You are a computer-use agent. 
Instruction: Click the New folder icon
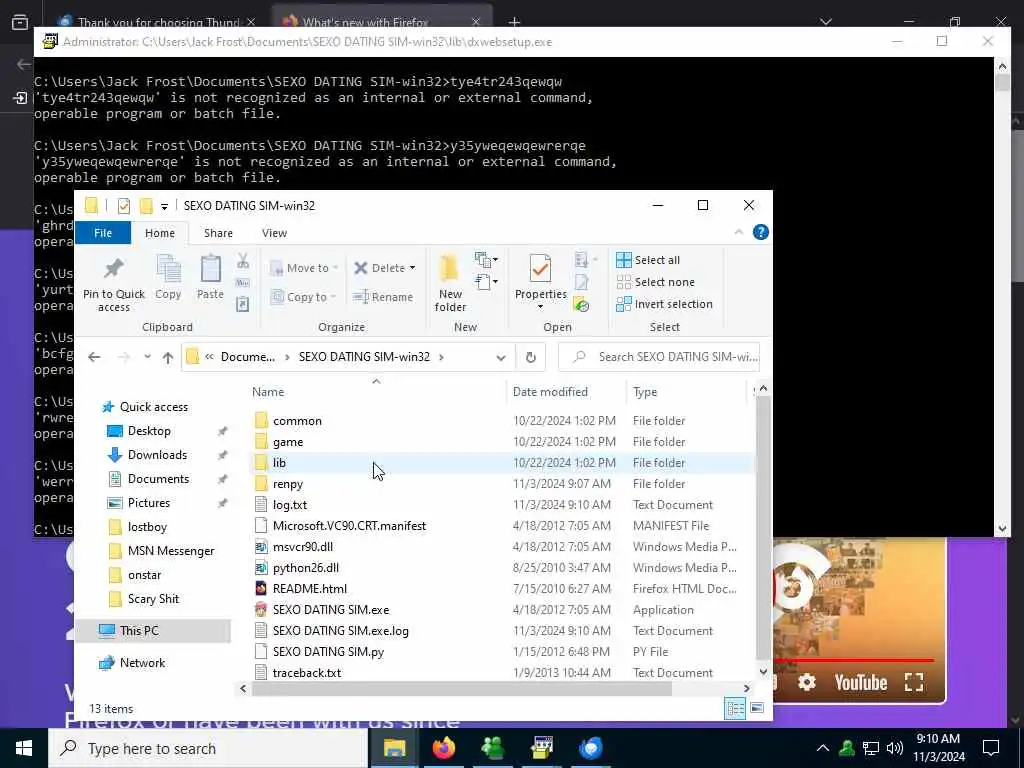[449, 268]
